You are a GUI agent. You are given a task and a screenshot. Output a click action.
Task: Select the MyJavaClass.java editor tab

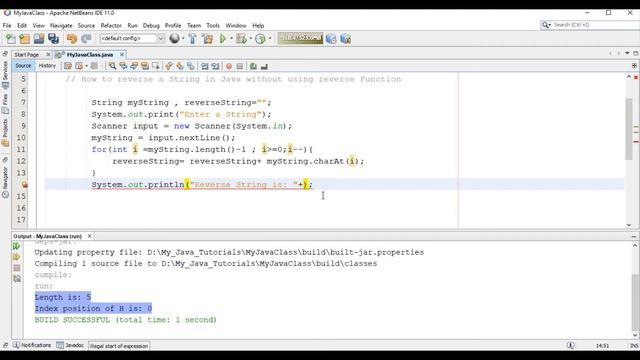coord(90,54)
